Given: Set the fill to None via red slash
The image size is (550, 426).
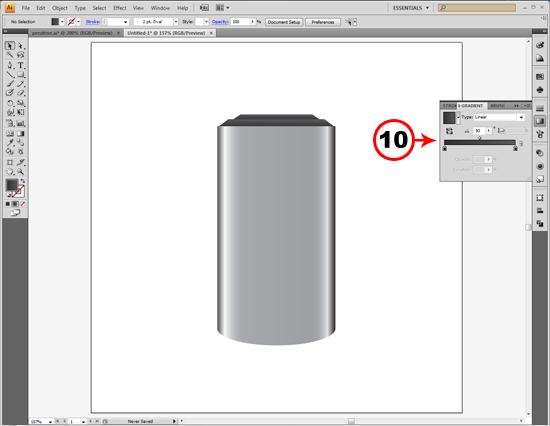Looking at the screenshot, I should pyautogui.click(x=23, y=204).
